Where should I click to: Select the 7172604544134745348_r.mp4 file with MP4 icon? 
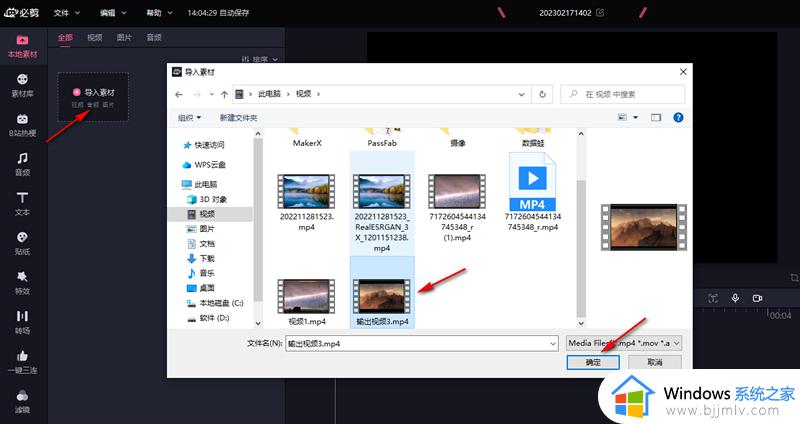click(533, 193)
